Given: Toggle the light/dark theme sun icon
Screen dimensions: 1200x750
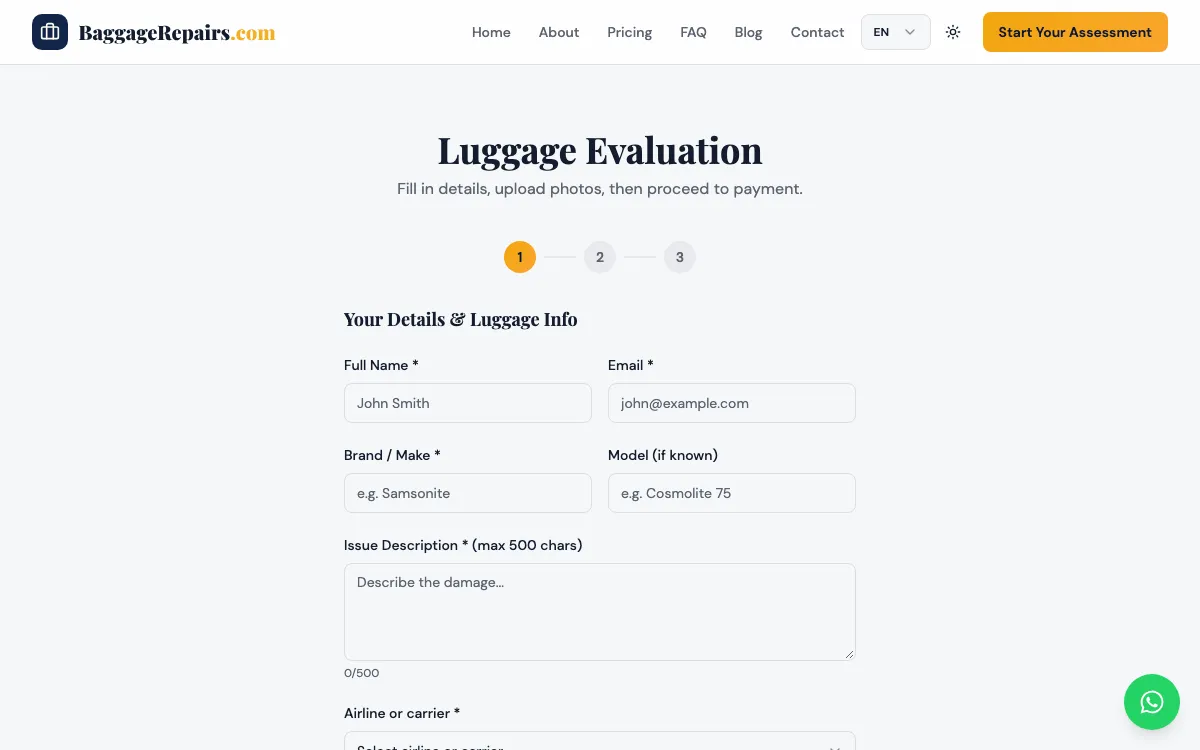Looking at the screenshot, I should pos(953,32).
